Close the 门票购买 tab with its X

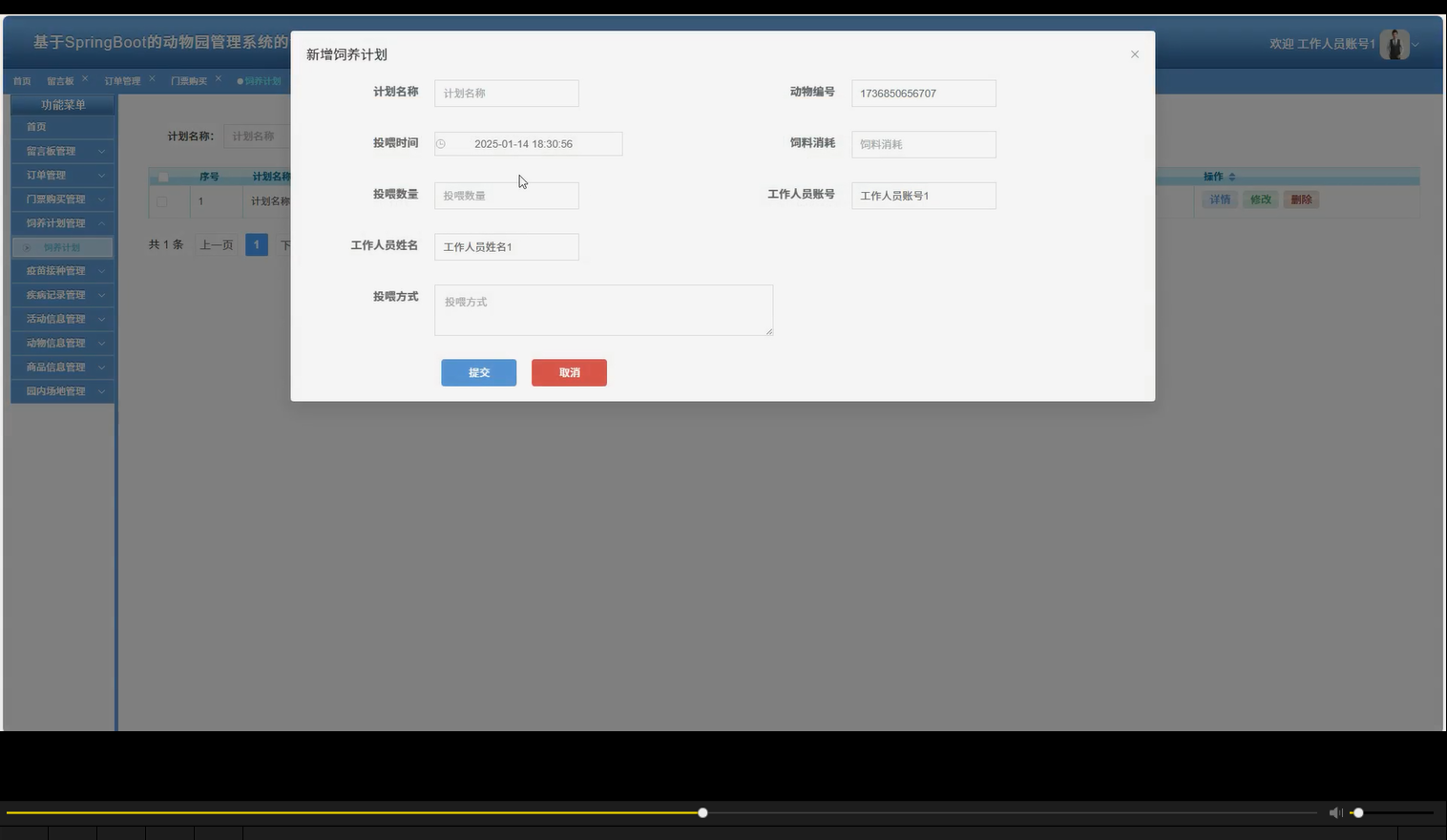(218, 78)
